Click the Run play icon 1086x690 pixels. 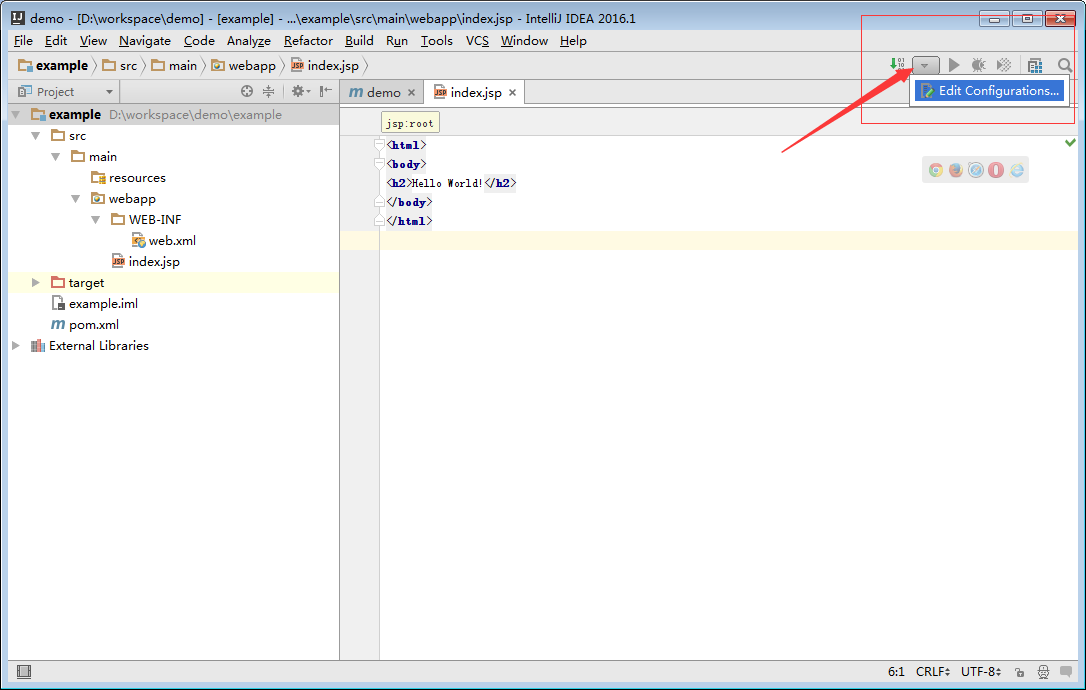coord(954,65)
